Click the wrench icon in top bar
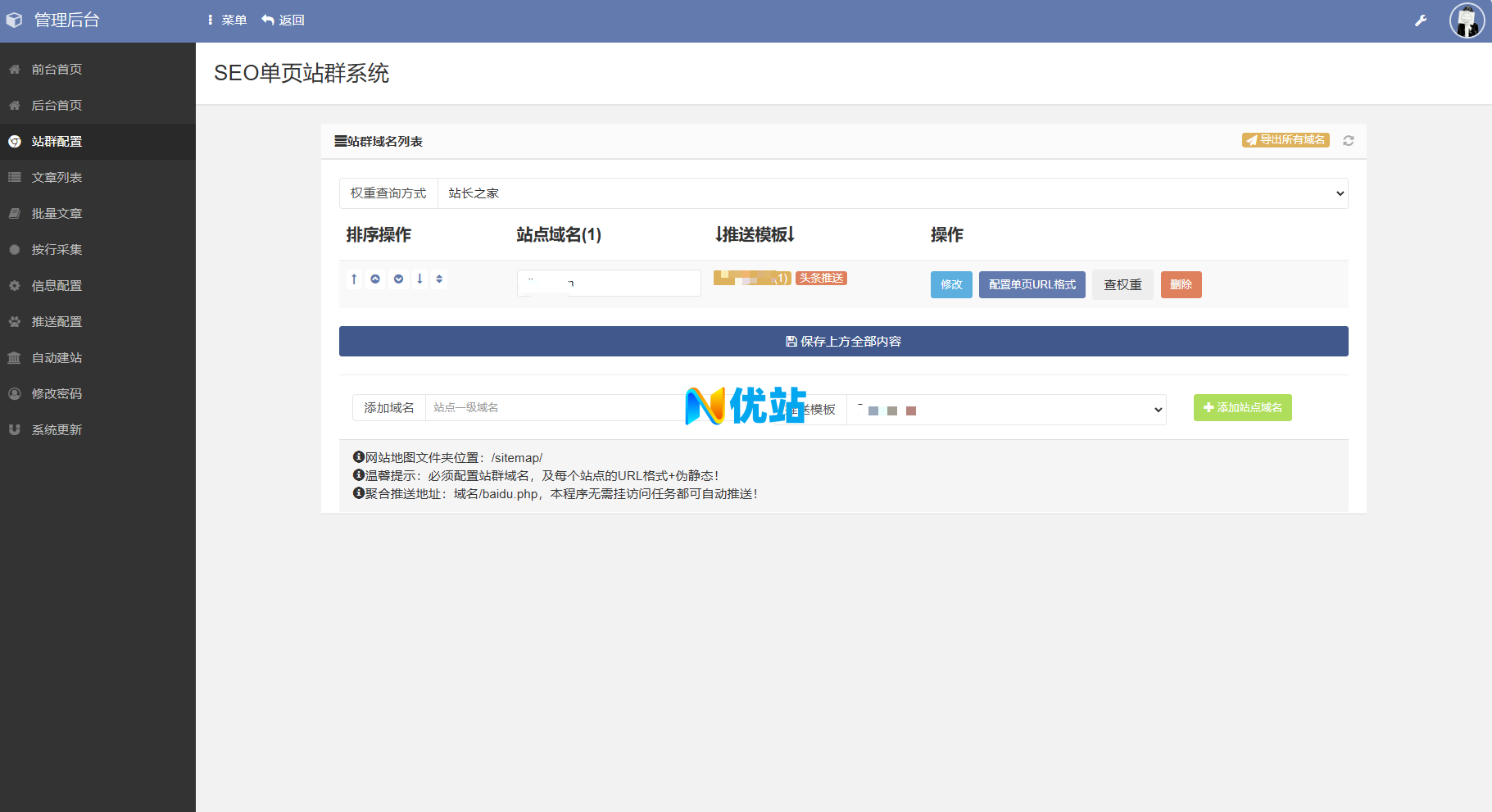Image resolution: width=1492 pixels, height=812 pixels. (x=1421, y=20)
